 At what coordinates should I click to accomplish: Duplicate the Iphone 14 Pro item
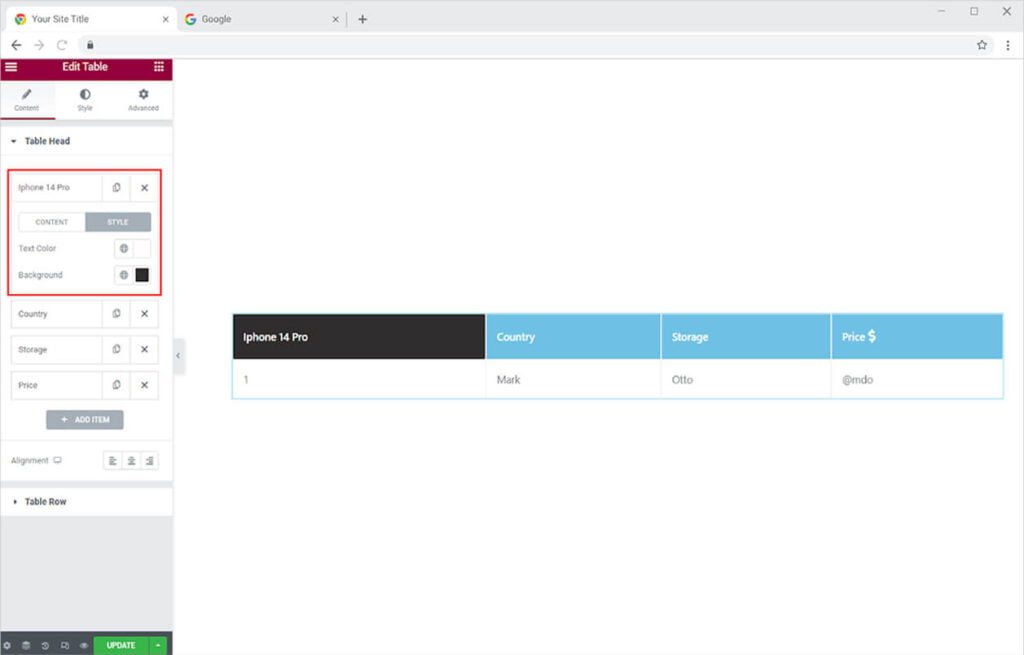click(x=116, y=188)
